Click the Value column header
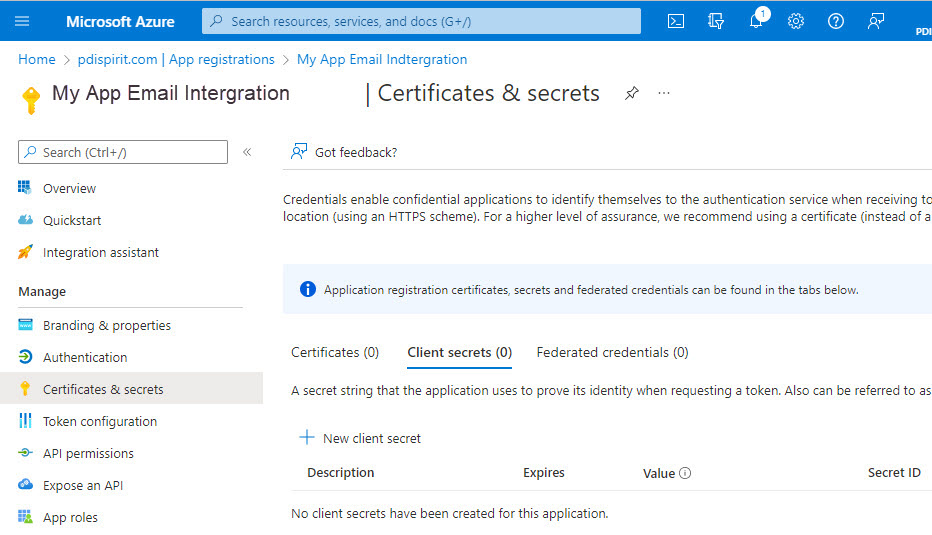The width and height of the screenshot is (932, 535). click(659, 473)
